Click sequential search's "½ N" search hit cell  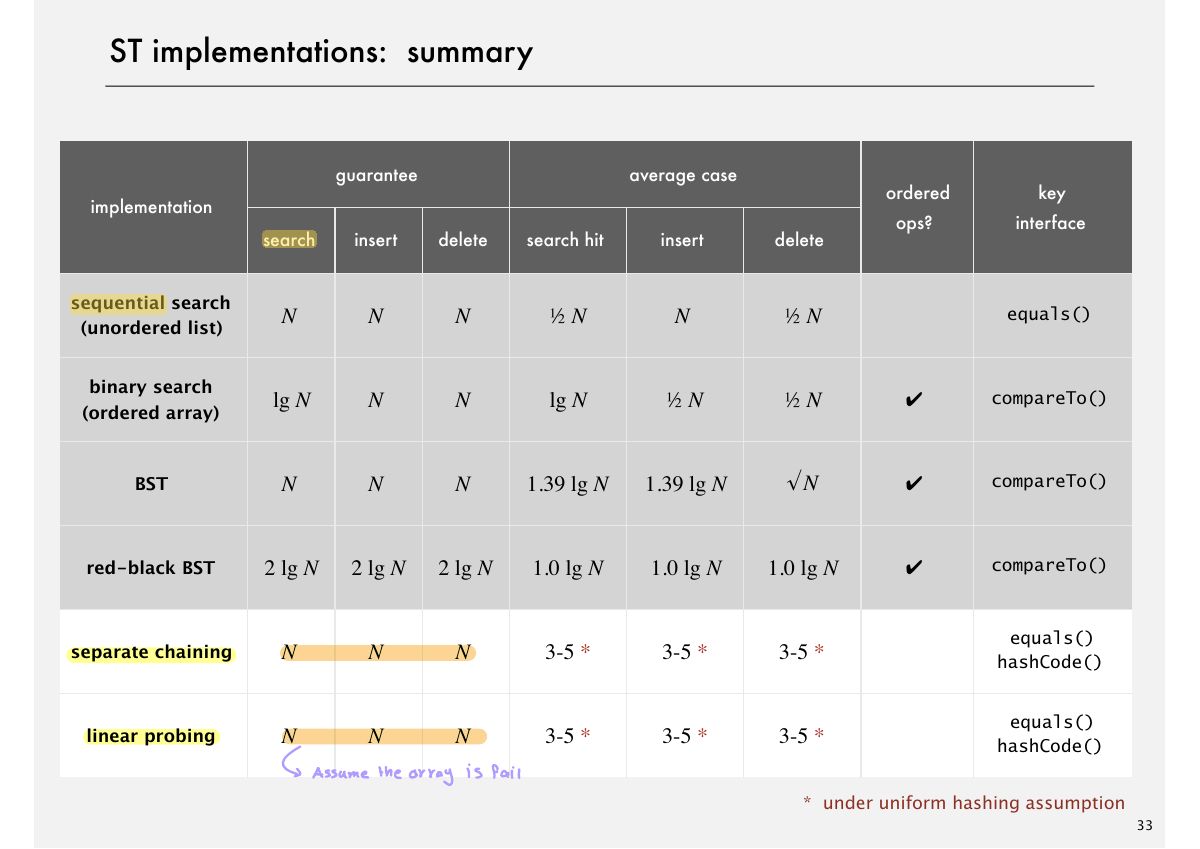(566, 316)
